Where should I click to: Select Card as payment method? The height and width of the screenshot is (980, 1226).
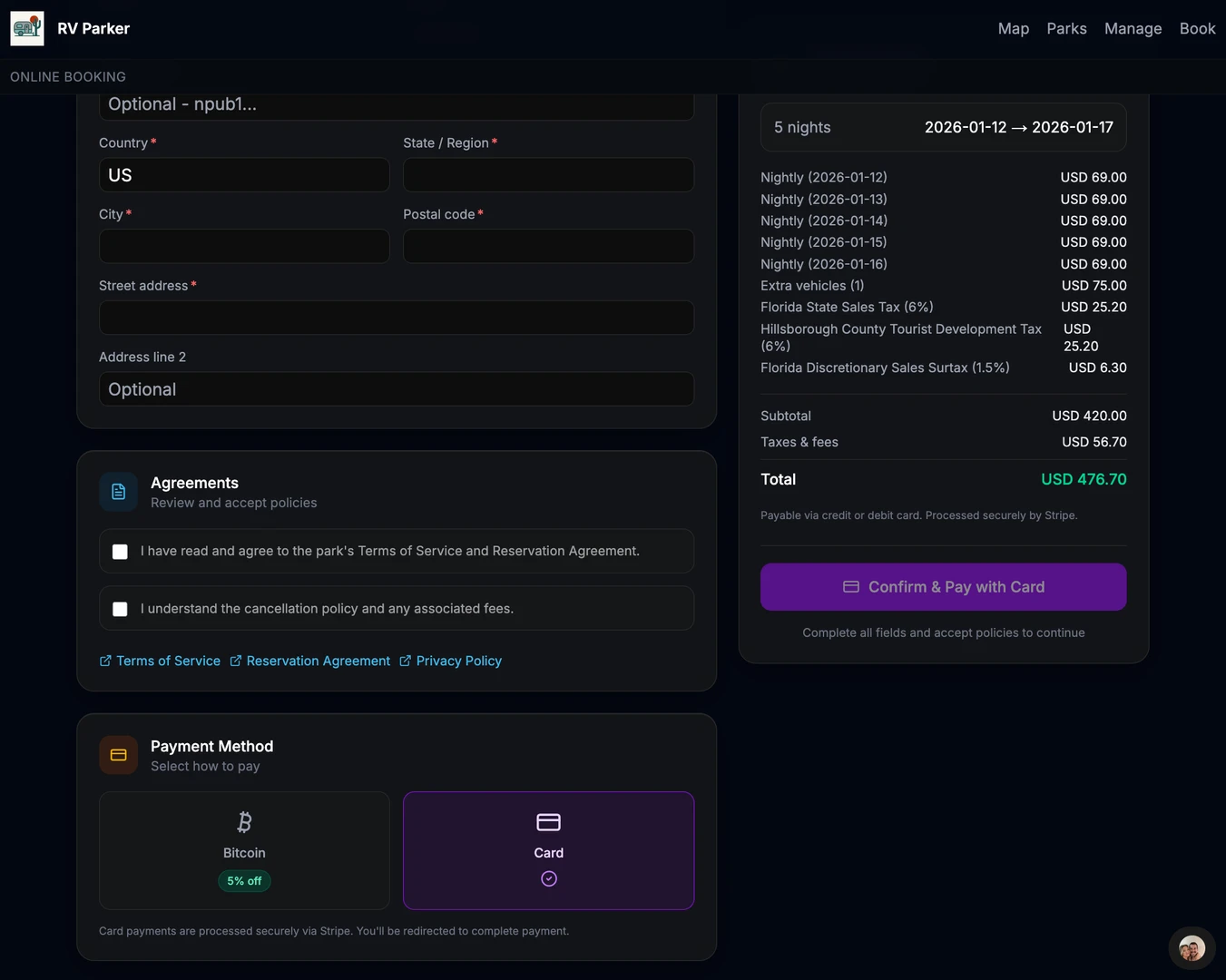pyautogui.click(x=548, y=850)
